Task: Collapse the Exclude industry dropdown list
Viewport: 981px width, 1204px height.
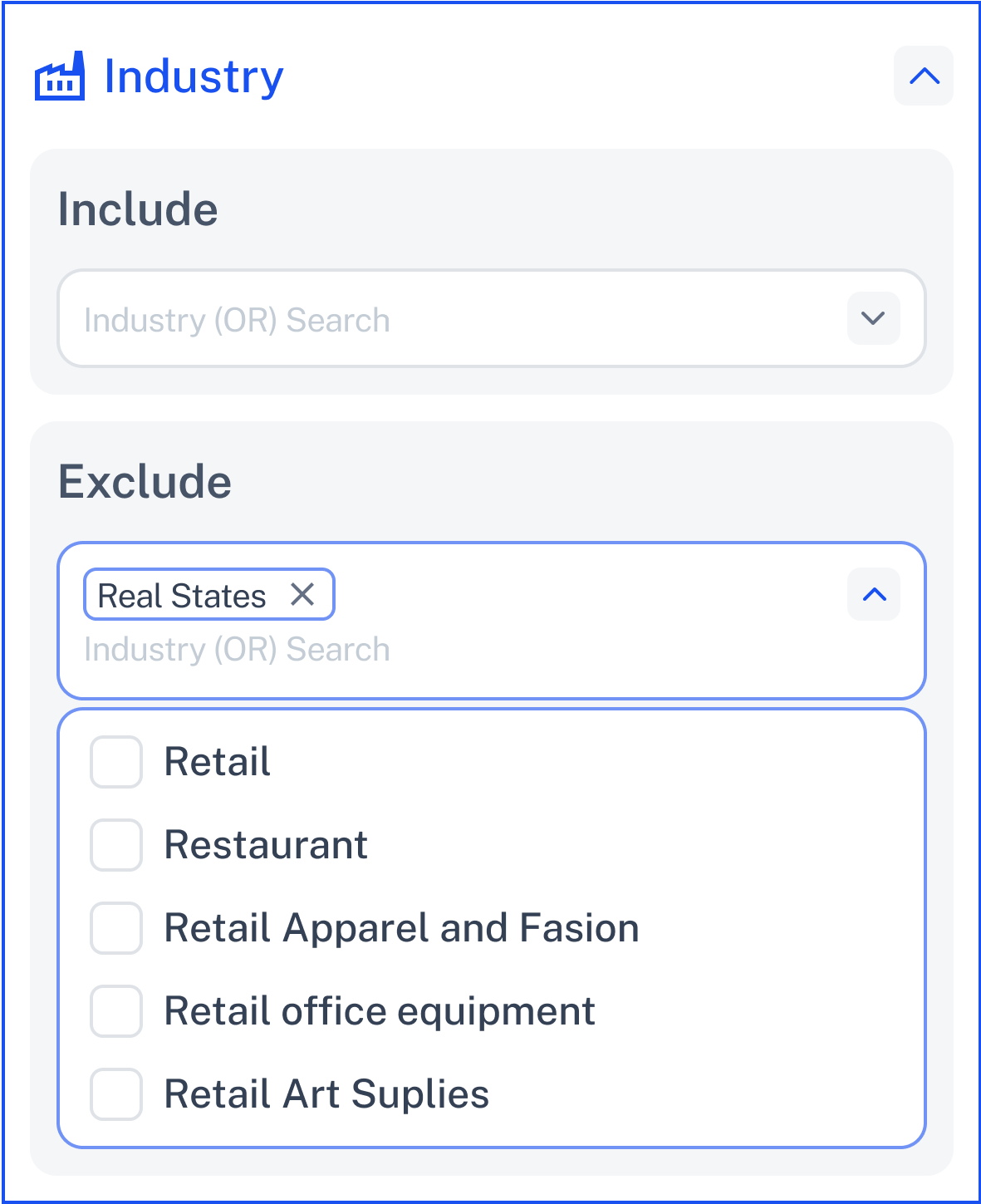Action: [874, 594]
